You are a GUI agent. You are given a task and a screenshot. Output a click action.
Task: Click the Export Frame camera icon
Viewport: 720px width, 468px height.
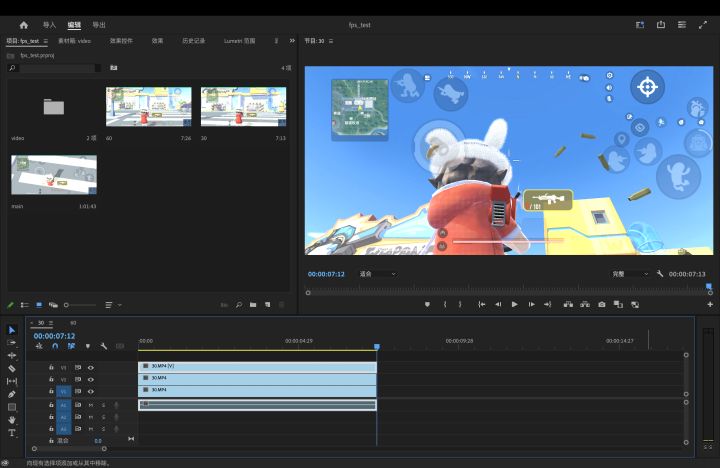click(x=601, y=304)
